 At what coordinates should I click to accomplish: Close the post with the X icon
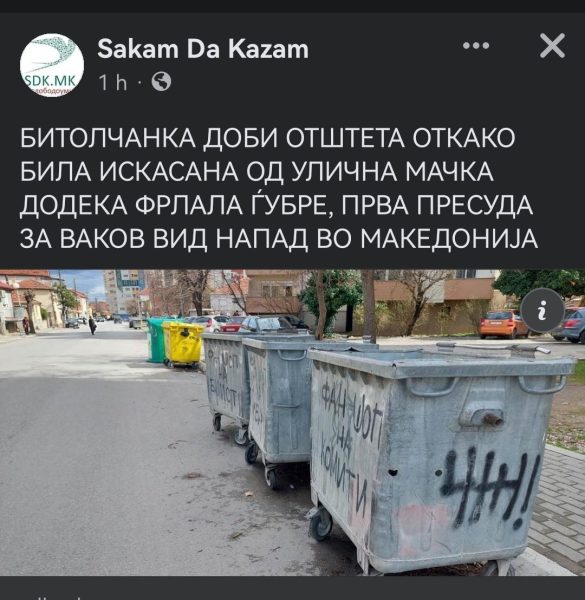pos(552,46)
